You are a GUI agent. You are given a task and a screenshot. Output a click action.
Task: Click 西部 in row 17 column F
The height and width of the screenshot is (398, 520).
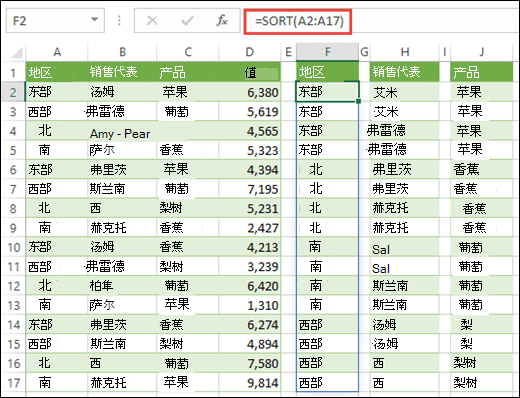coord(311,382)
